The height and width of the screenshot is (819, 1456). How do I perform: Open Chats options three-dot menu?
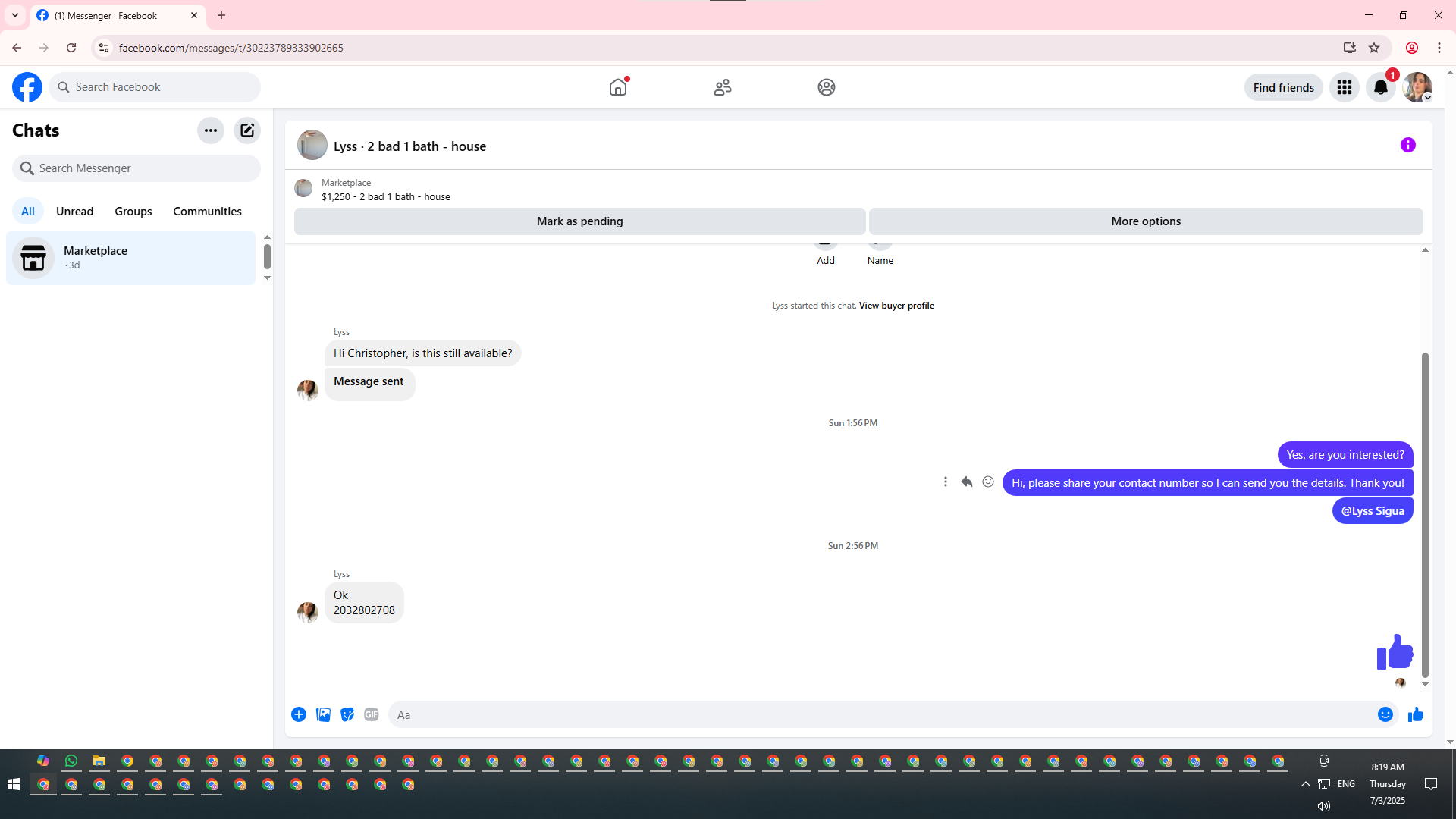[210, 130]
